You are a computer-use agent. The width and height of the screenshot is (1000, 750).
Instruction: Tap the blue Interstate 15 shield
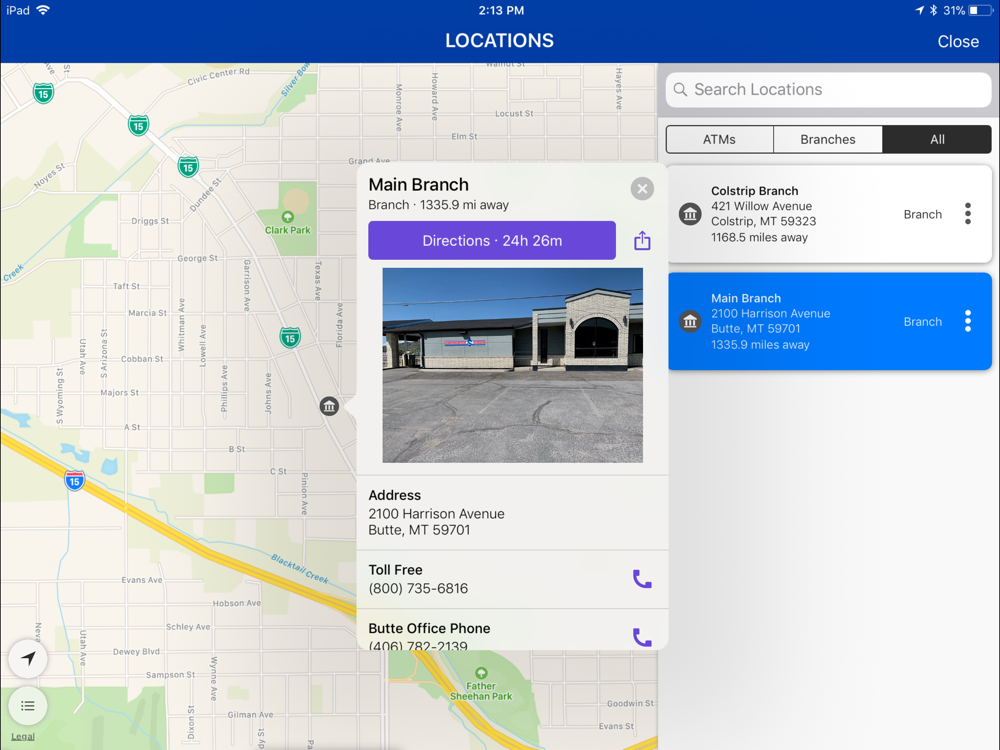(x=75, y=480)
